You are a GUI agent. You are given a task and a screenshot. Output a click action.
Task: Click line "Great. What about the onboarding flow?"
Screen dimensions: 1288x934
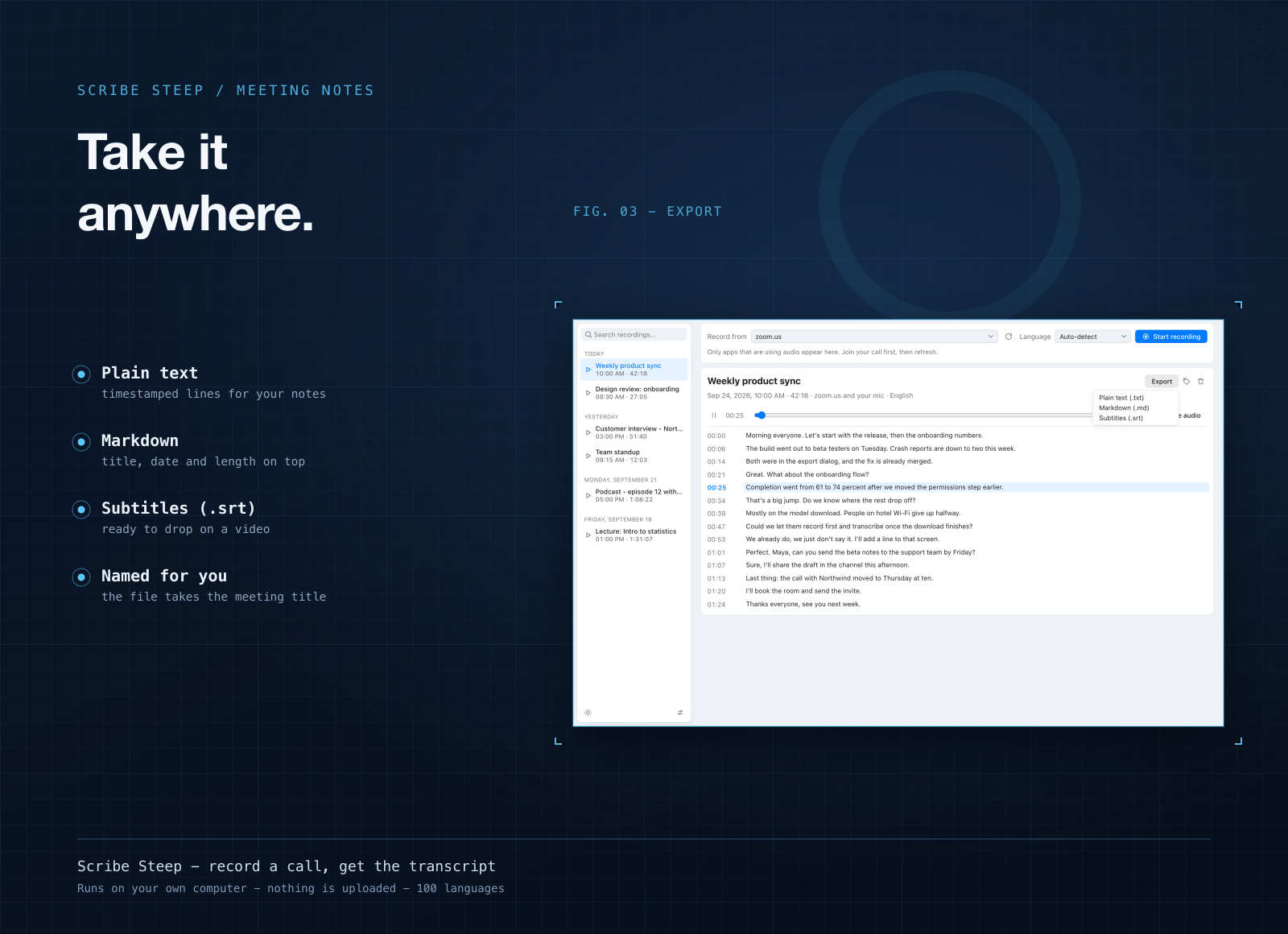[x=807, y=474]
